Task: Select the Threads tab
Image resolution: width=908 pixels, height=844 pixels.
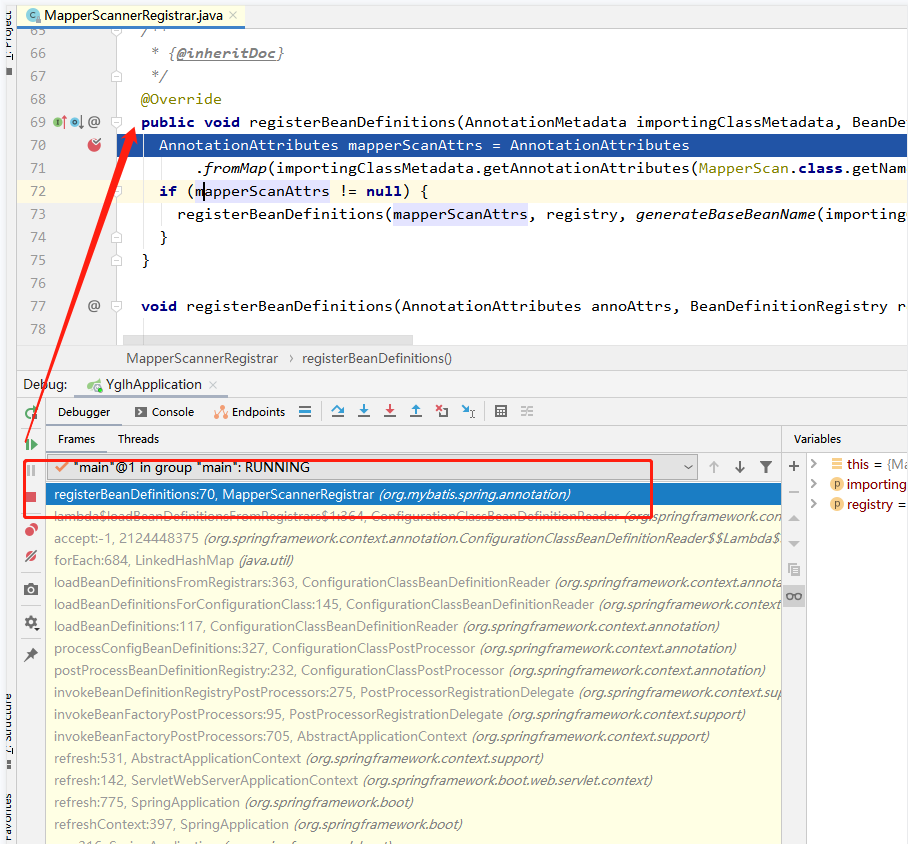Action: click(x=138, y=439)
